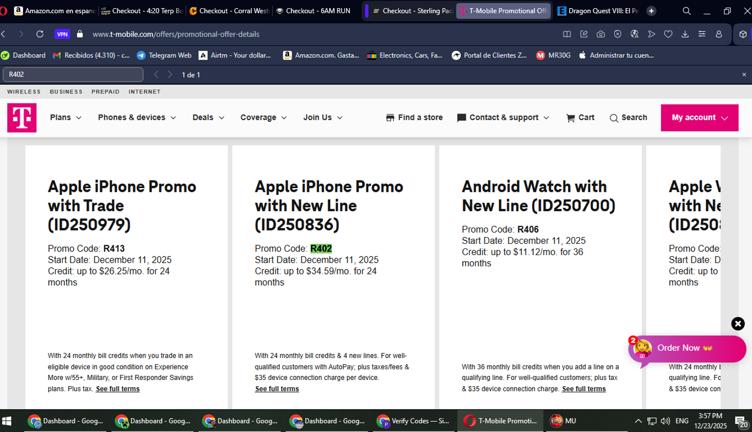Viewport: 752px width, 432px height.
Task: Open Administrar tu cuenta bookmark
Action: tap(617, 55)
